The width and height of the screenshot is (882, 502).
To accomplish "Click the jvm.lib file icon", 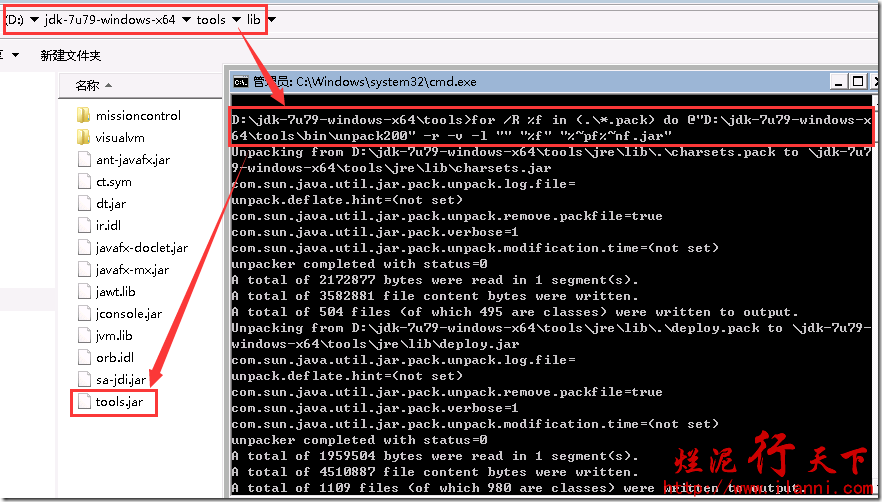I will pyautogui.click(x=84, y=336).
